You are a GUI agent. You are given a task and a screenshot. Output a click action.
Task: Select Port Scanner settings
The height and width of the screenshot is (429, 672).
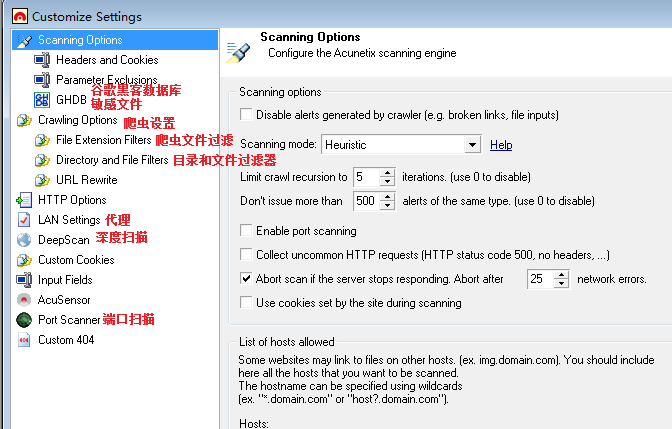click(x=69, y=320)
